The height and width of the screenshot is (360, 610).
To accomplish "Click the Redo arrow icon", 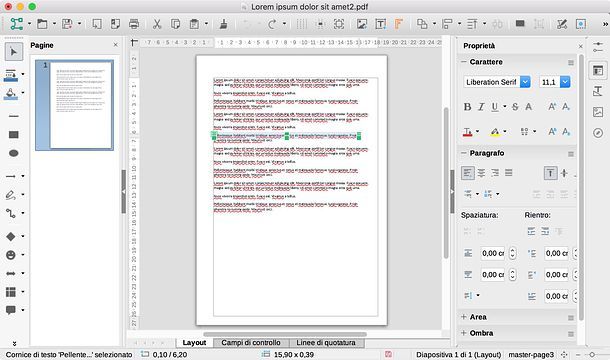I will 272,24.
